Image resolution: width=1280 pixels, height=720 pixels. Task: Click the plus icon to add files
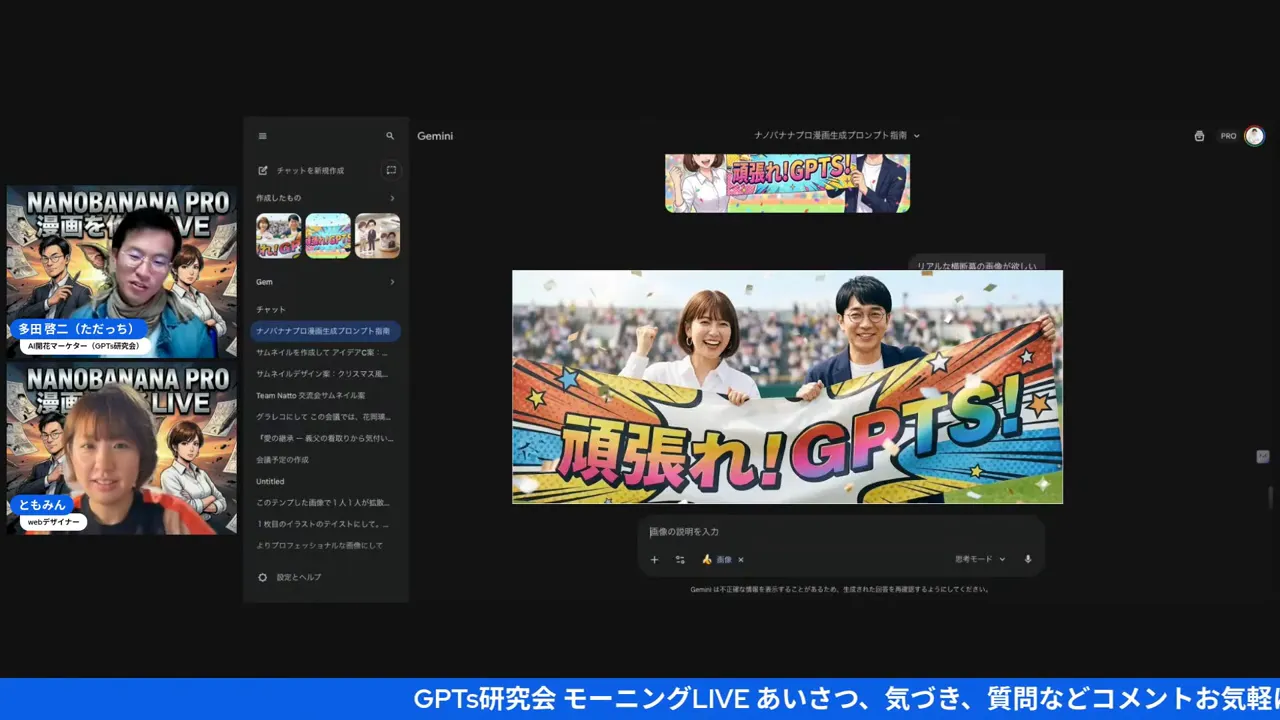pos(654,560)
